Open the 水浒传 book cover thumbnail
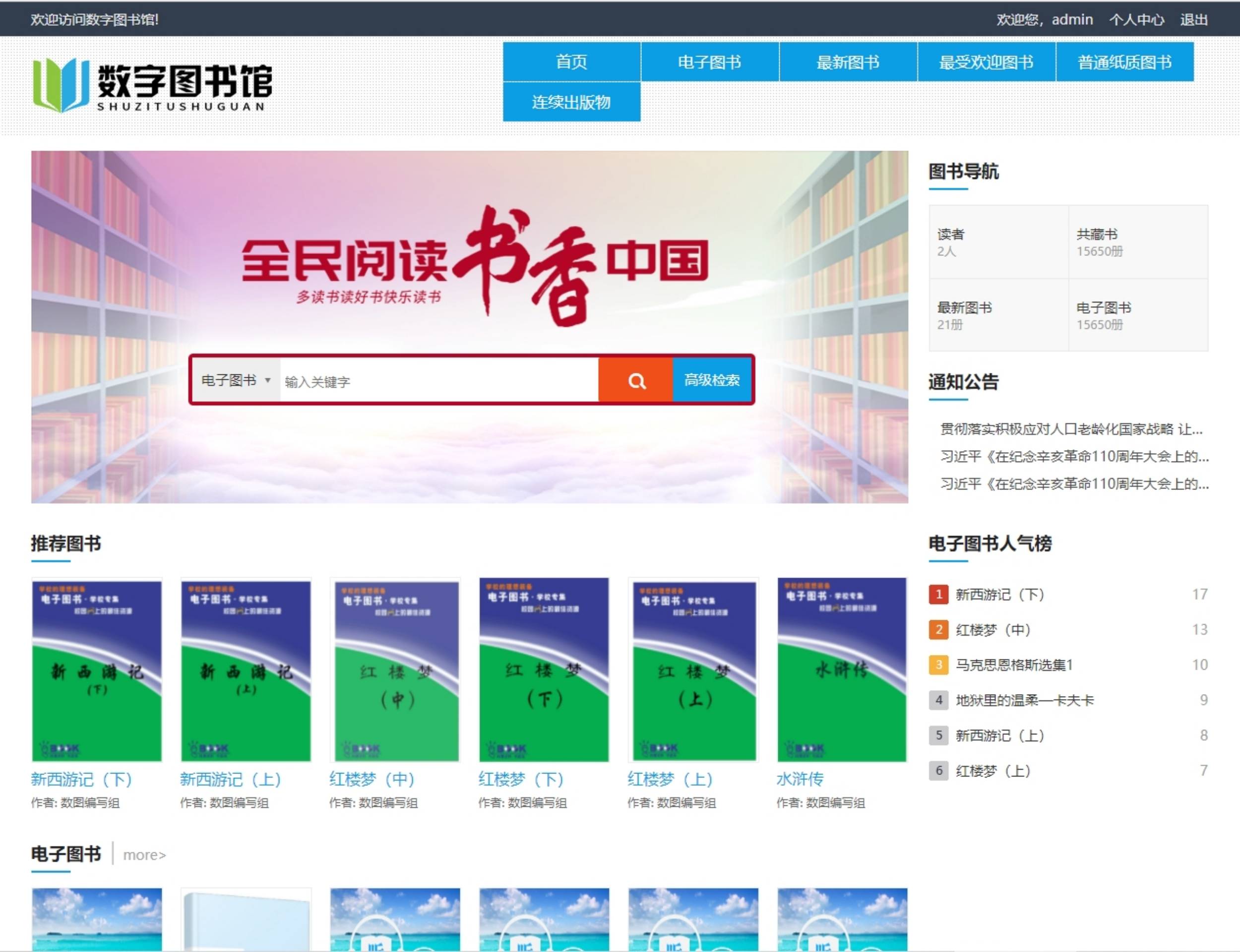The height and width of the screenshot is (952, 1240). tap(842, 670)
